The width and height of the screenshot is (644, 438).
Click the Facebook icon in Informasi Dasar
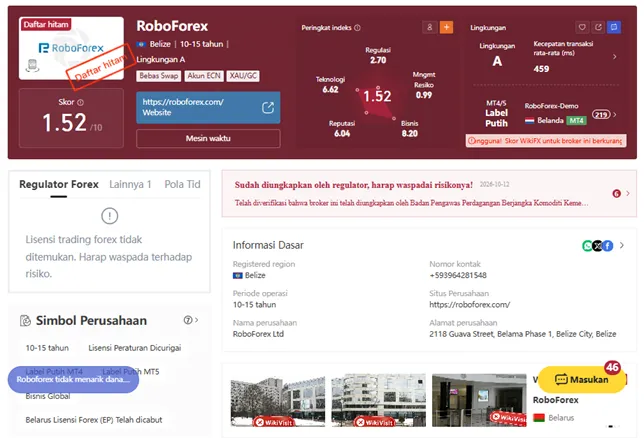[608, 246]
